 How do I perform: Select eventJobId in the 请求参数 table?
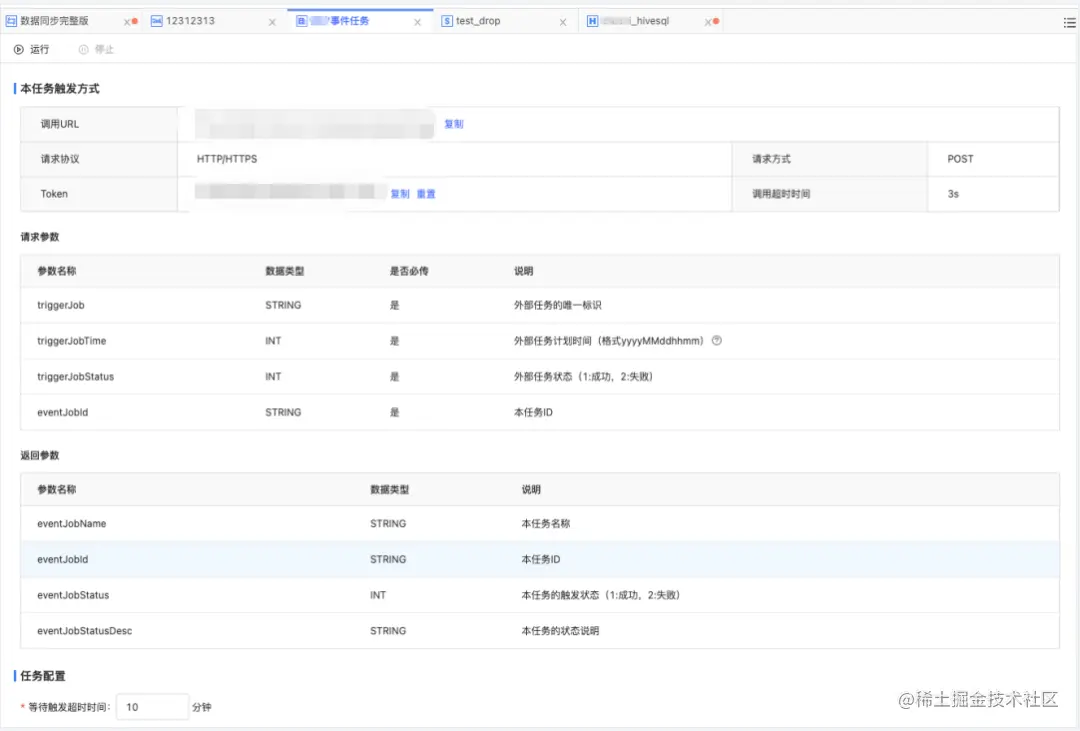(x=63, y=413)
